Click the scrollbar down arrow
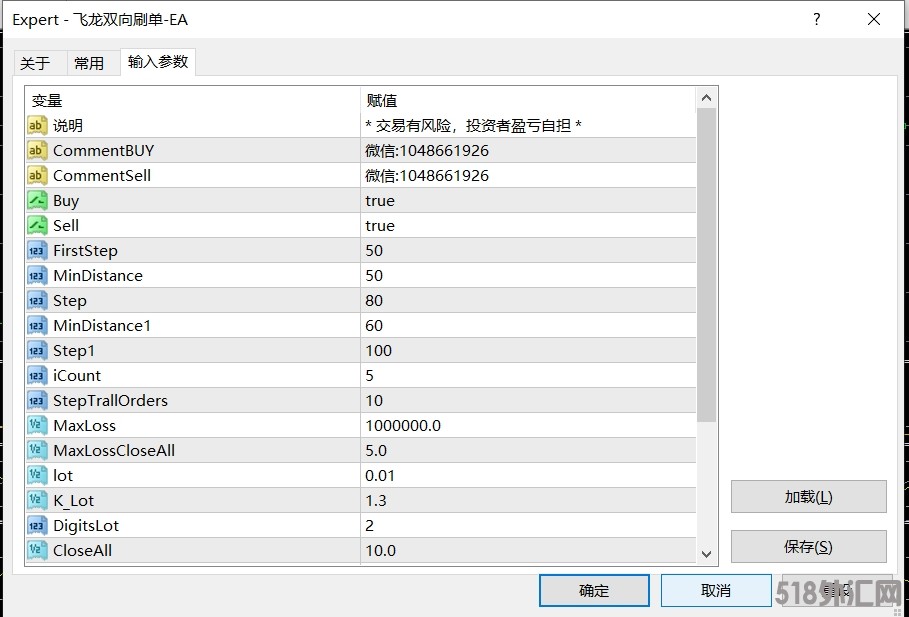 coord(706,554)
